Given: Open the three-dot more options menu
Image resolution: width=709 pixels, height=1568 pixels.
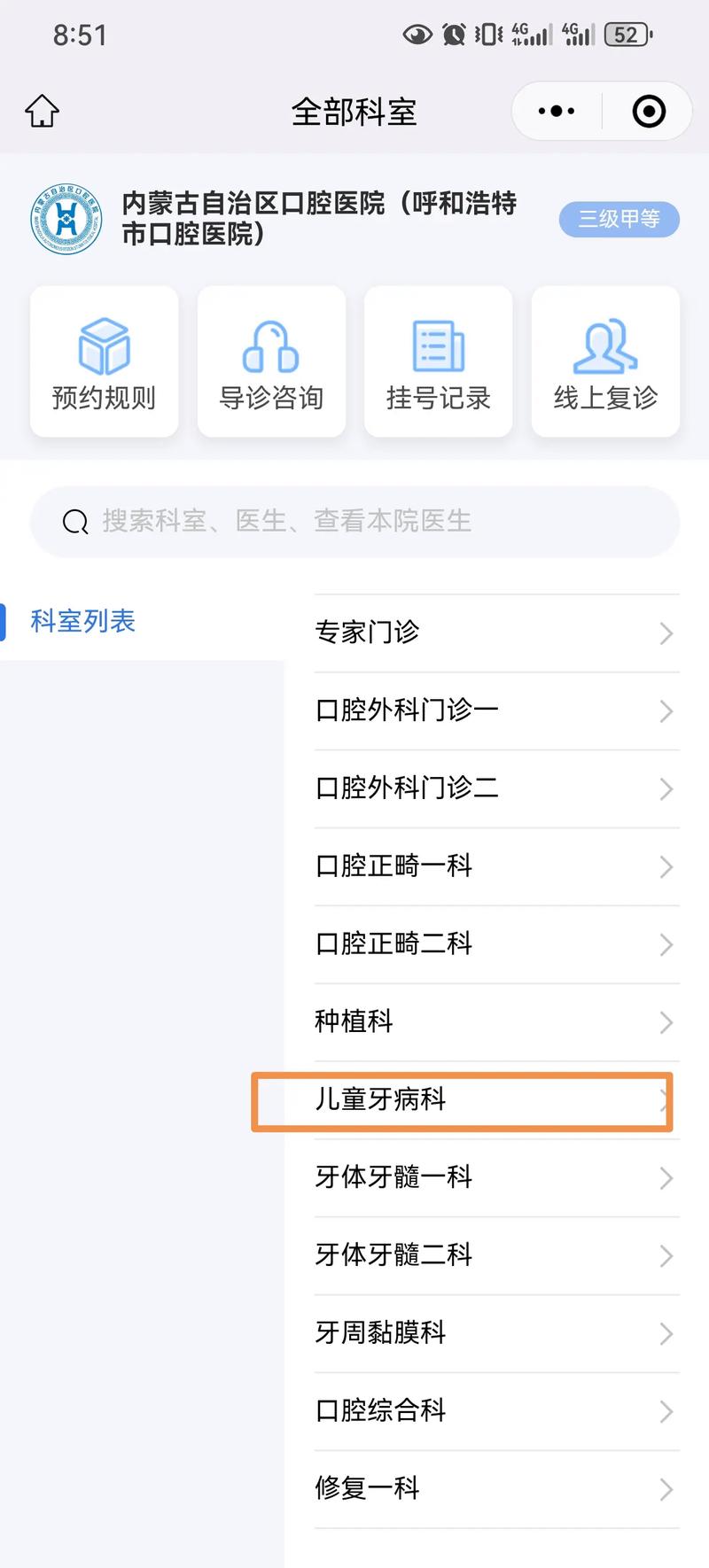Looking at the screenshot, I should [555, 110].
